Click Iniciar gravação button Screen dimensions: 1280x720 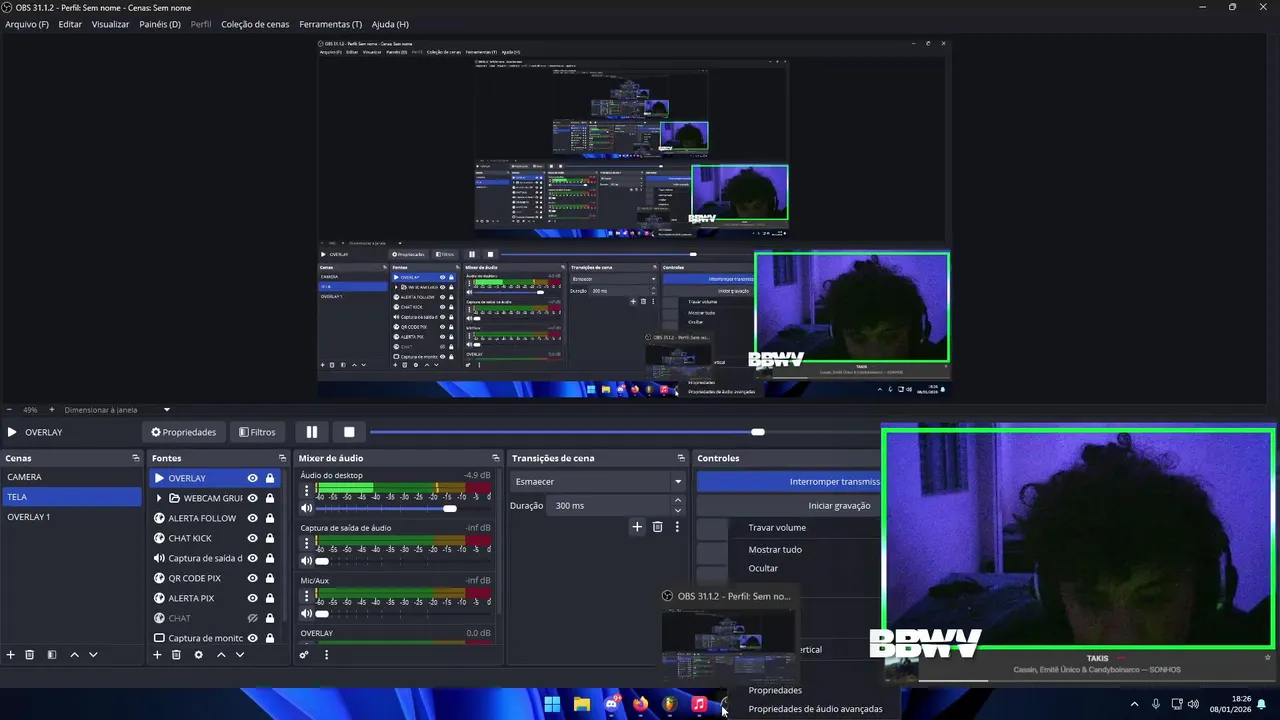tap(789, 505)
